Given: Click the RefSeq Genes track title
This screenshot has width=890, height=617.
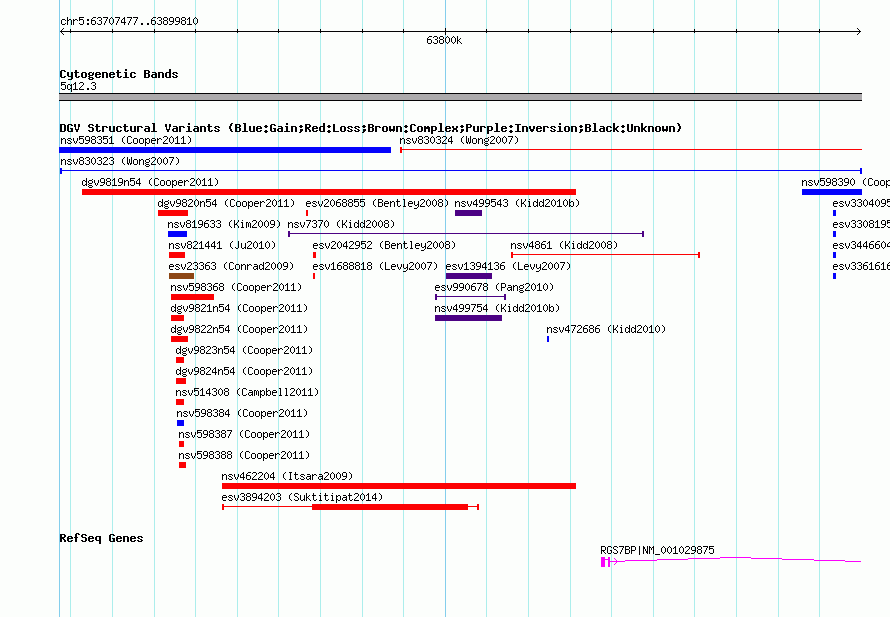Looking at the screenshot, I should [101, 538].
